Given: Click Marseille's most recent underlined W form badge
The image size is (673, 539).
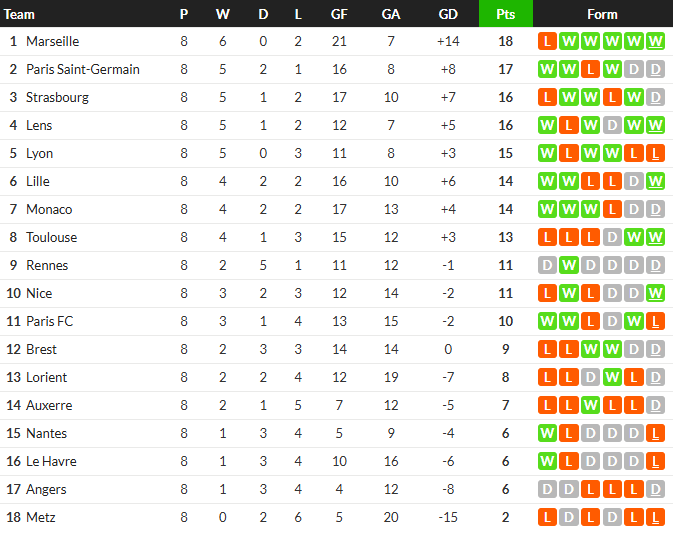Looking at the screenshot, I should tap(655, 41).
